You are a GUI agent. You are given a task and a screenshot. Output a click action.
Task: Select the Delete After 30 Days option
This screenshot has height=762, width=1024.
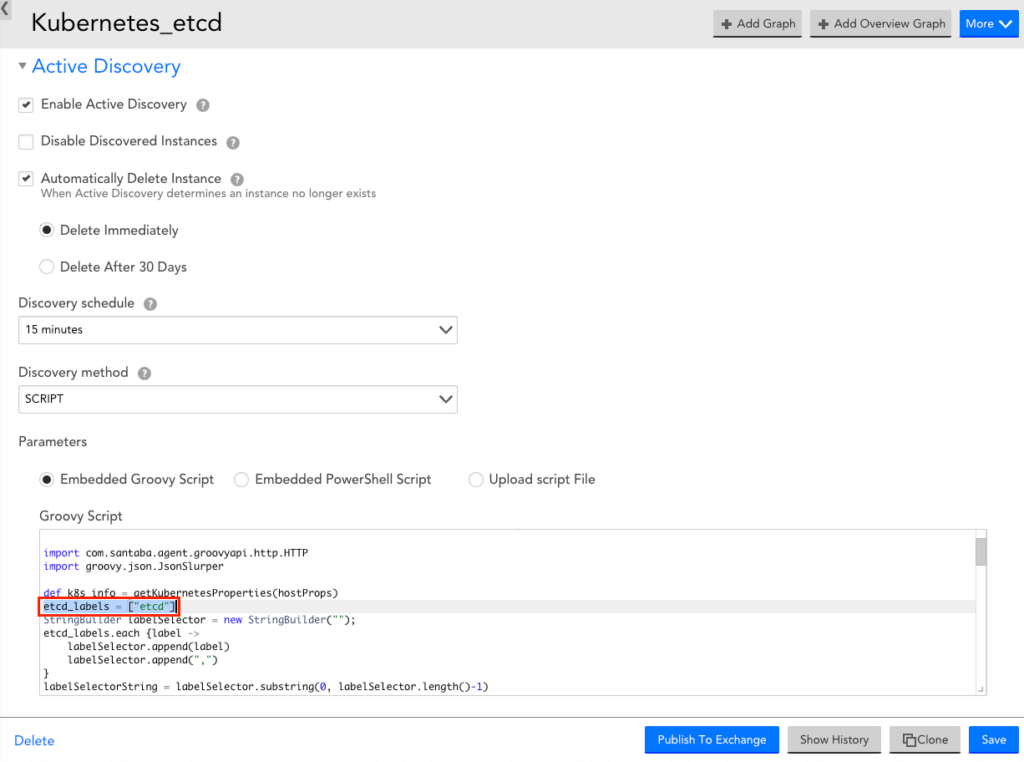[x=46, y=266]
